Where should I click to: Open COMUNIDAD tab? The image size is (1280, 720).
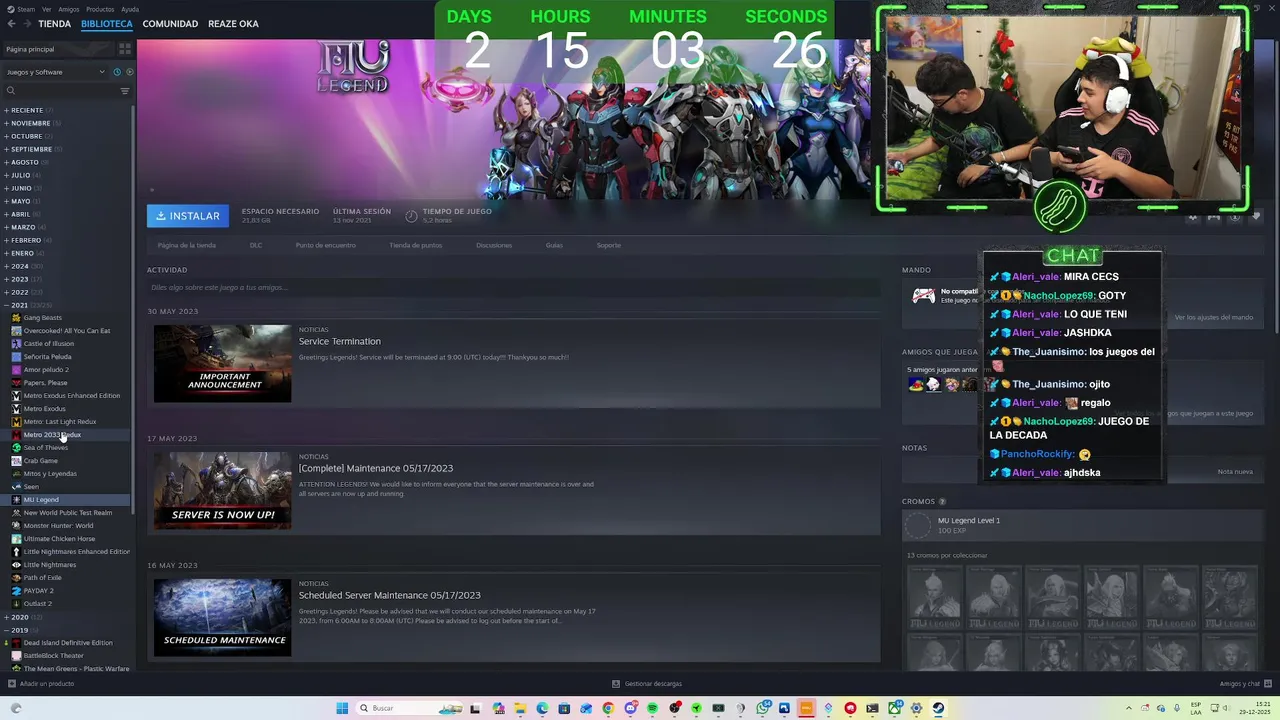(x=170, y=24)
